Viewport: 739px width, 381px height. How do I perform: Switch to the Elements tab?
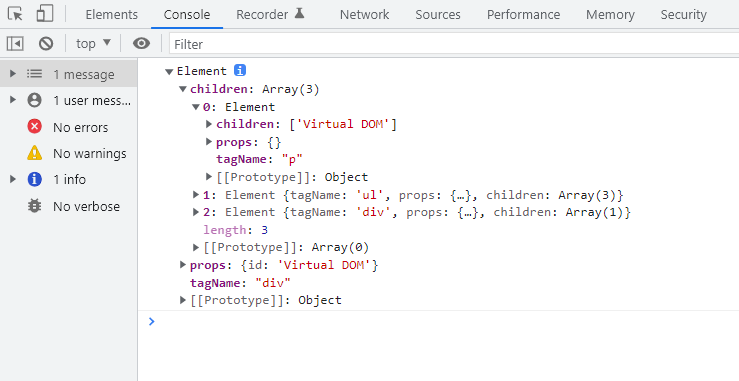coord(112,15)
